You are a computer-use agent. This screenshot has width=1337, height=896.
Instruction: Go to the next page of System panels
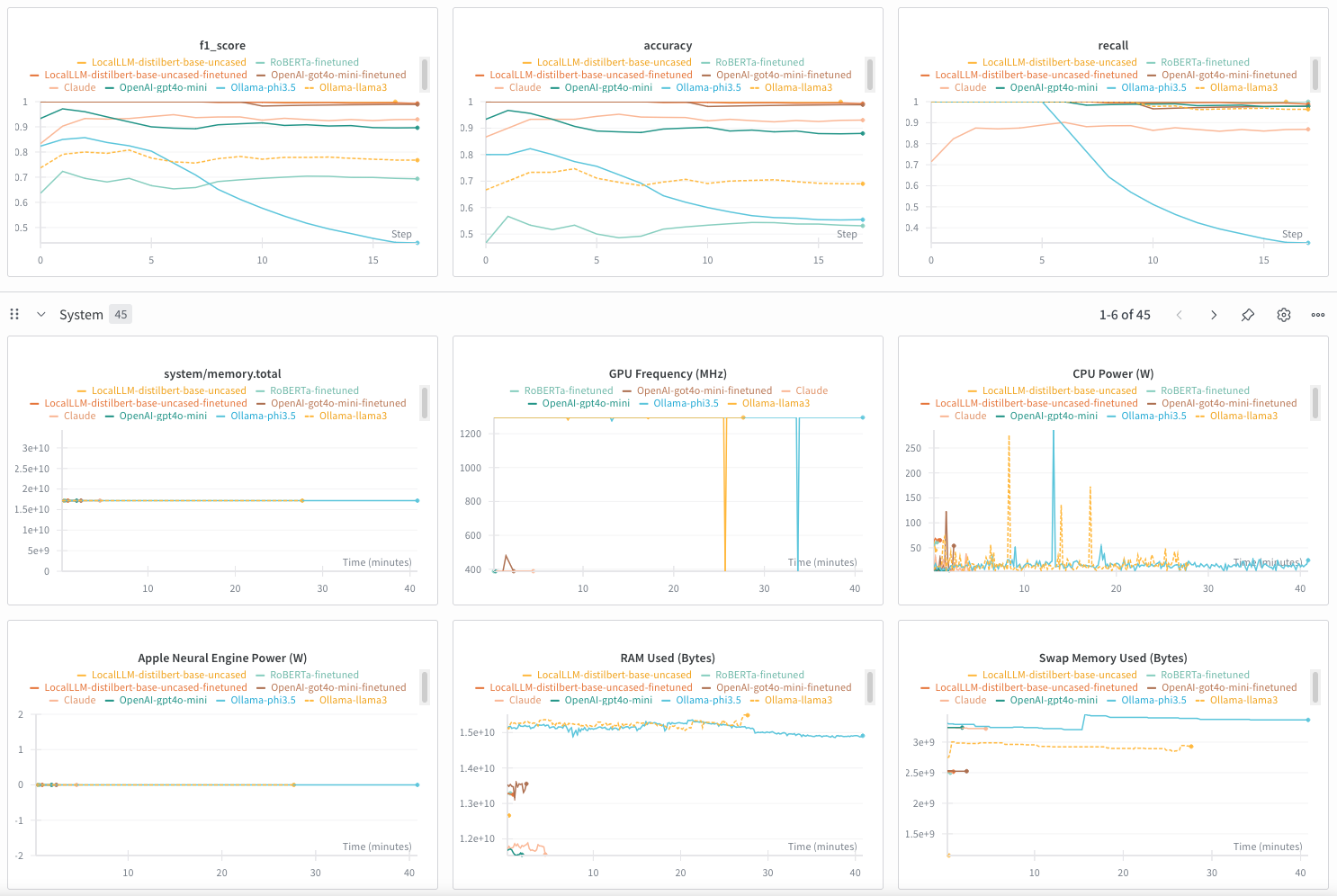tap(1214, 315)
